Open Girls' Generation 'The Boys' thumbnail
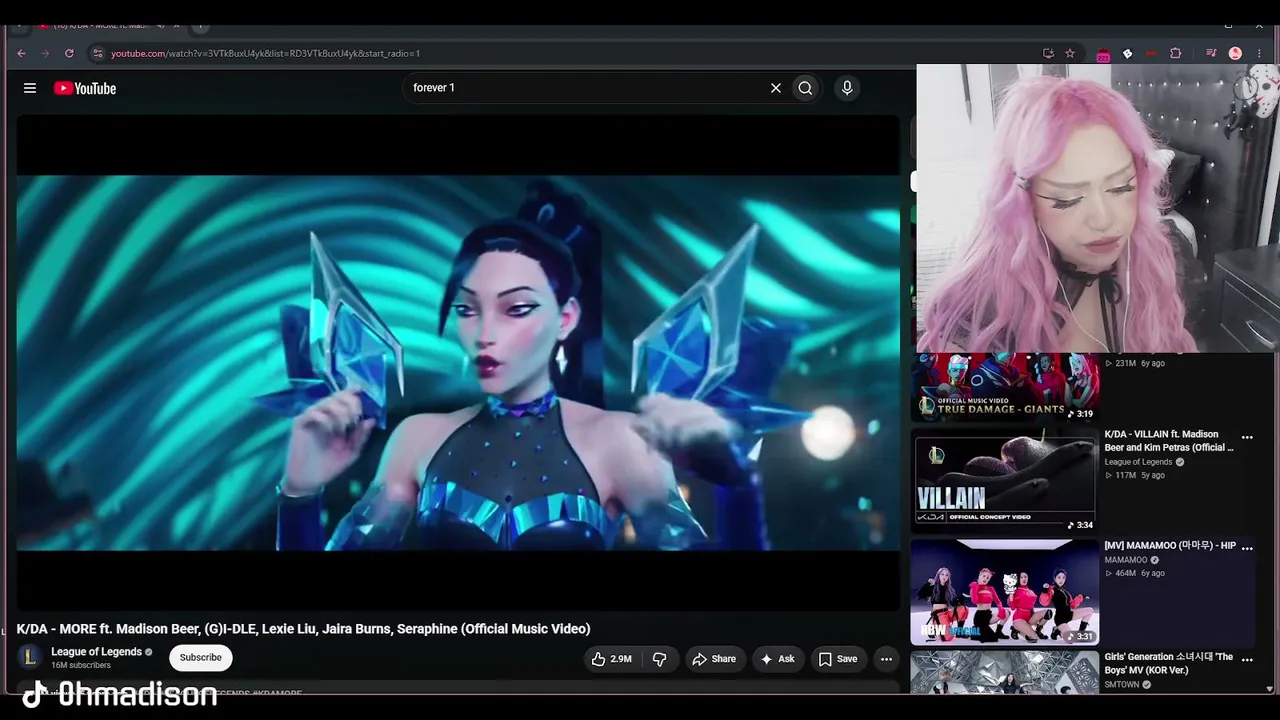 coord(1005,672)
